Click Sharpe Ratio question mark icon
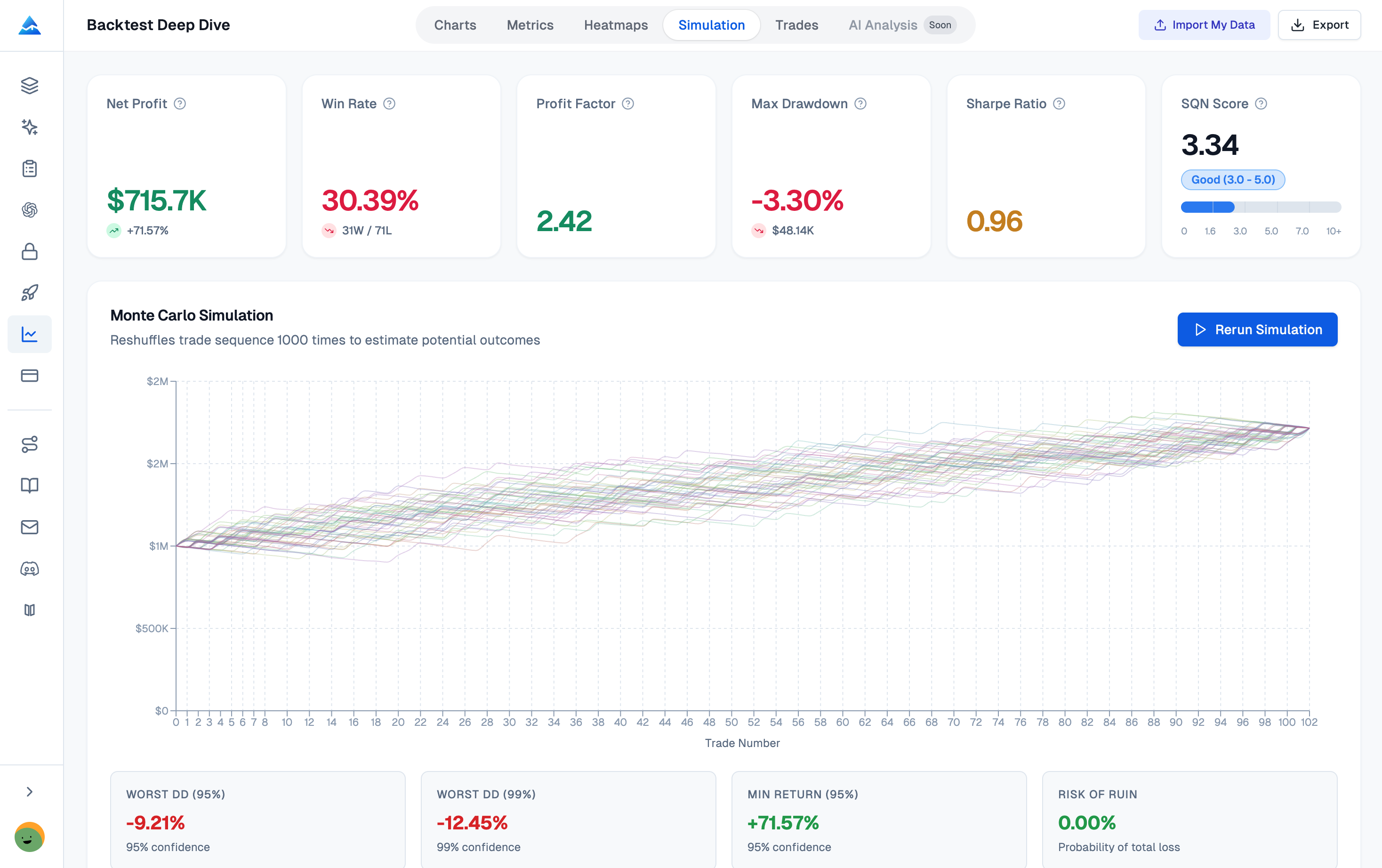This screenshot has height=868, width=1382. [x=1059, y=104]
